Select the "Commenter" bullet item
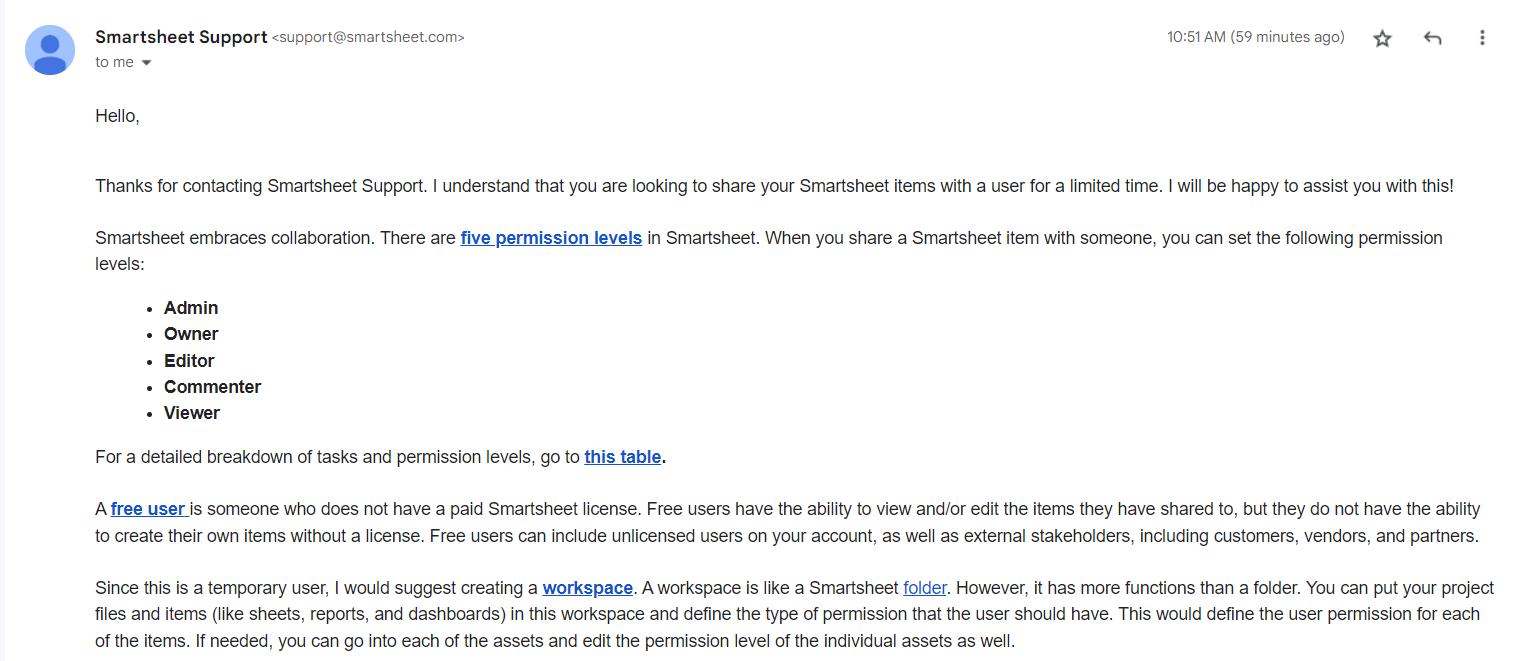1520x661 pixels. point(212,387)
